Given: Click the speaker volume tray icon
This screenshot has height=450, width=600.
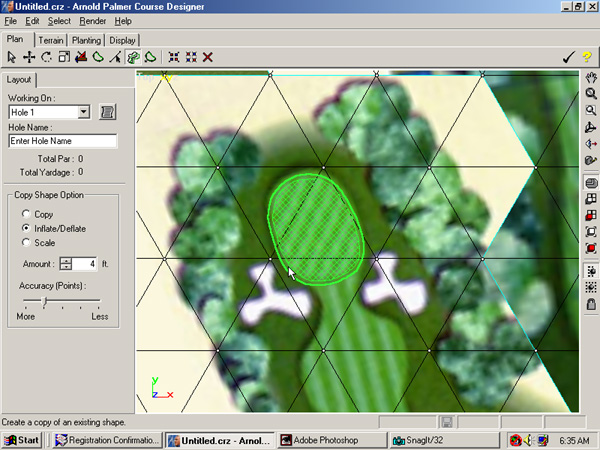Looking at the screenshot, I should 529,440.
